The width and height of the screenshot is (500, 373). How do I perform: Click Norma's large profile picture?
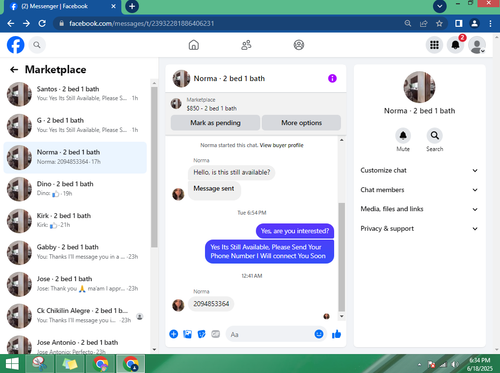click(419, 87)
